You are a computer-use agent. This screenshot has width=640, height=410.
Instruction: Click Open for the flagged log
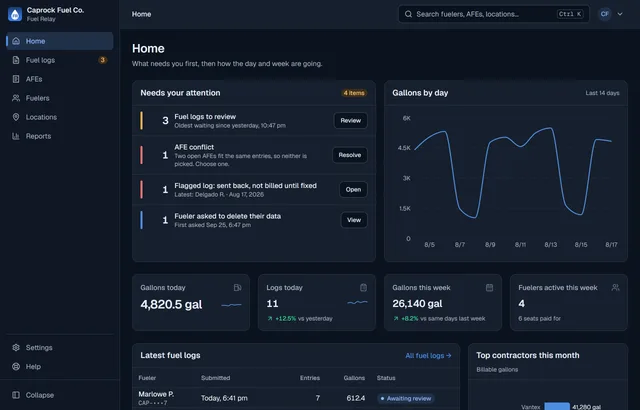(x=353, y=189)
